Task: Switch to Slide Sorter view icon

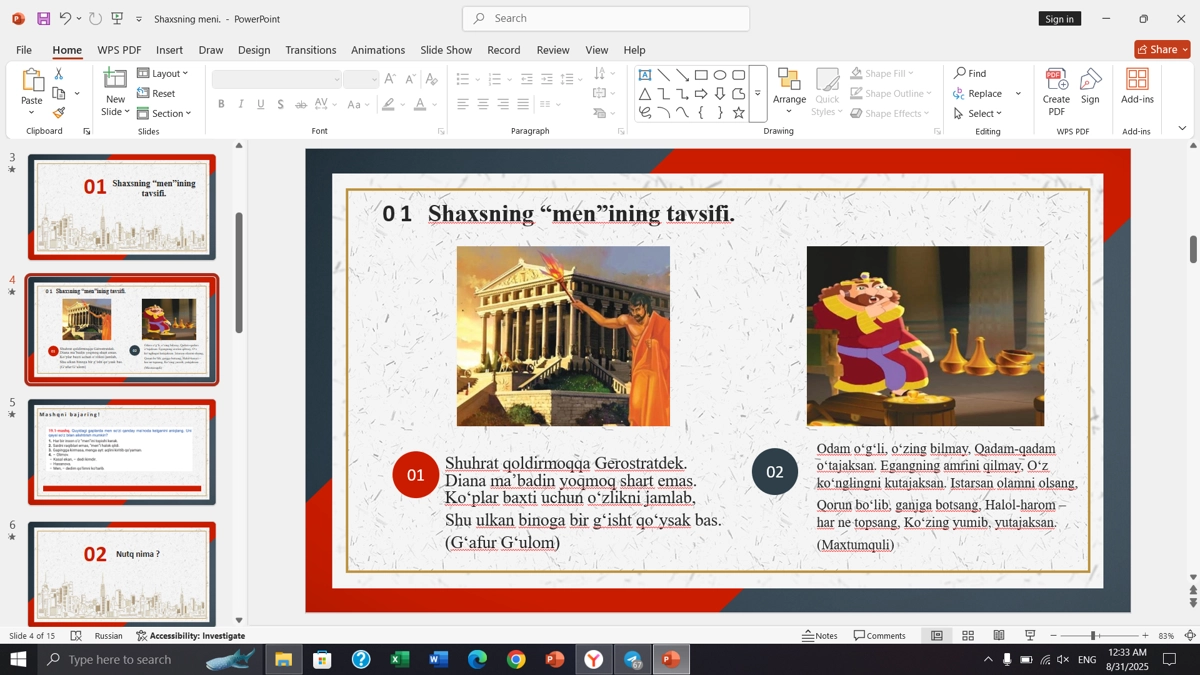Action: [968, 636]
